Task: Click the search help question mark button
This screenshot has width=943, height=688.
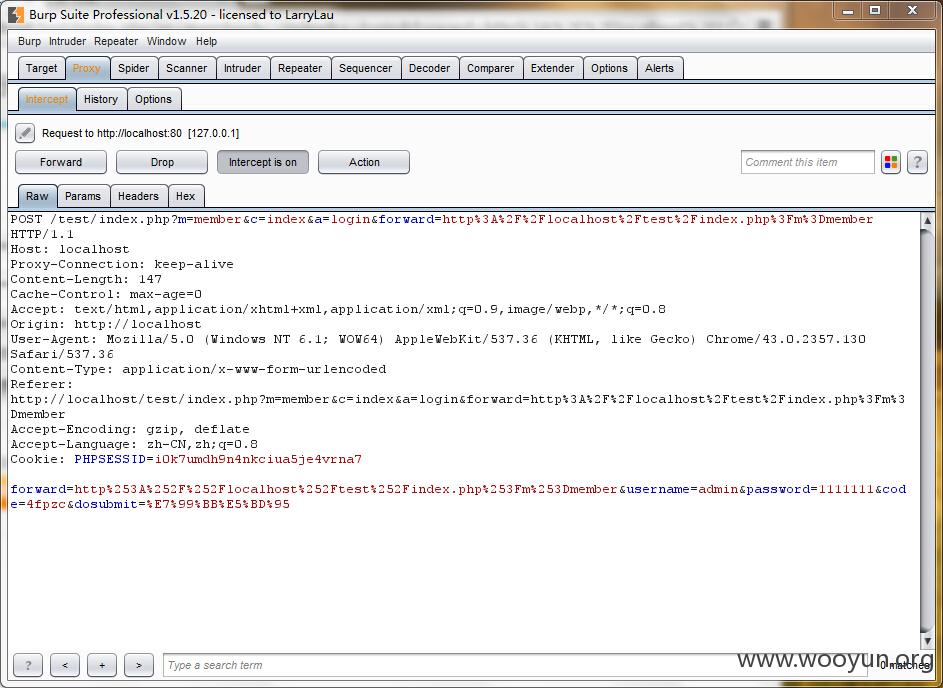Action: pyautogui.click(x=28, y=665)
